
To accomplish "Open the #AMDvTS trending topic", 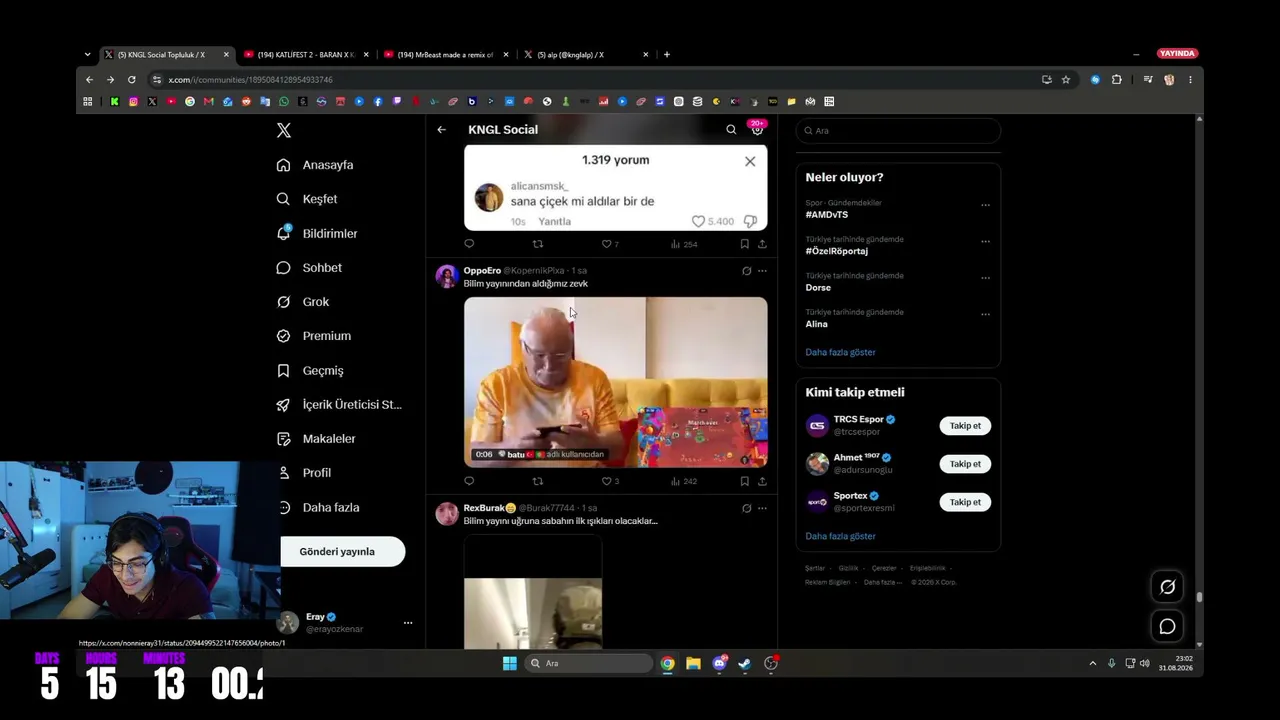I will click(827, 215).
